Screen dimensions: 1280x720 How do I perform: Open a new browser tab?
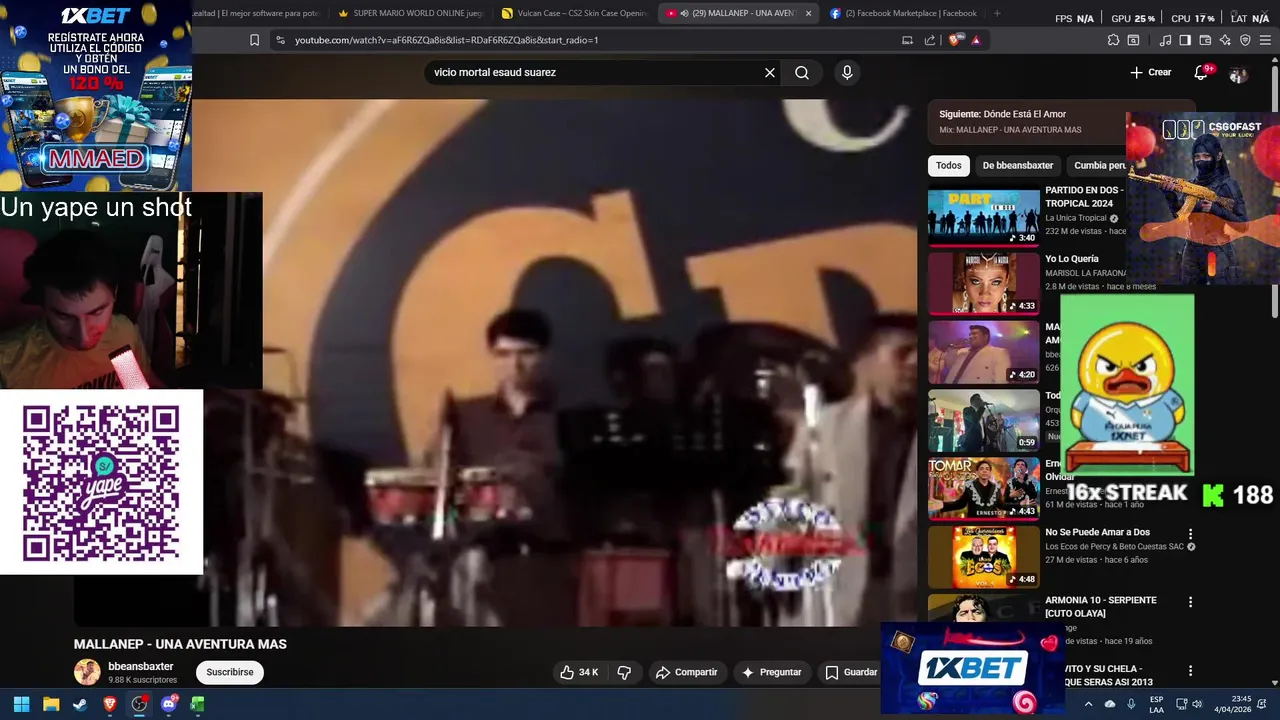(x=997, y=13)
